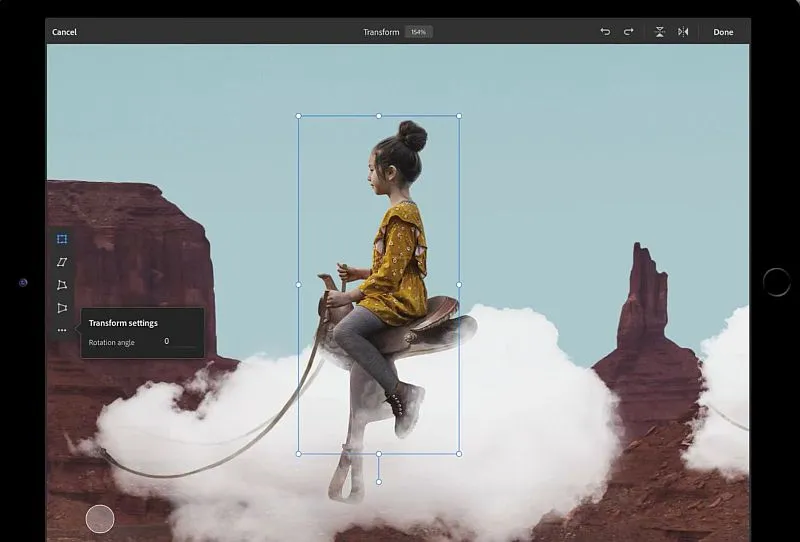
Task: Select the distort transform tool
Action: click(x=62, y=285)
